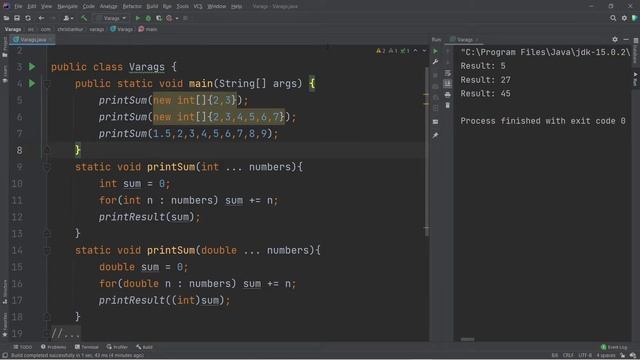
Task: Collapse main method fold marker at line 4
Action: click(47, 84)
